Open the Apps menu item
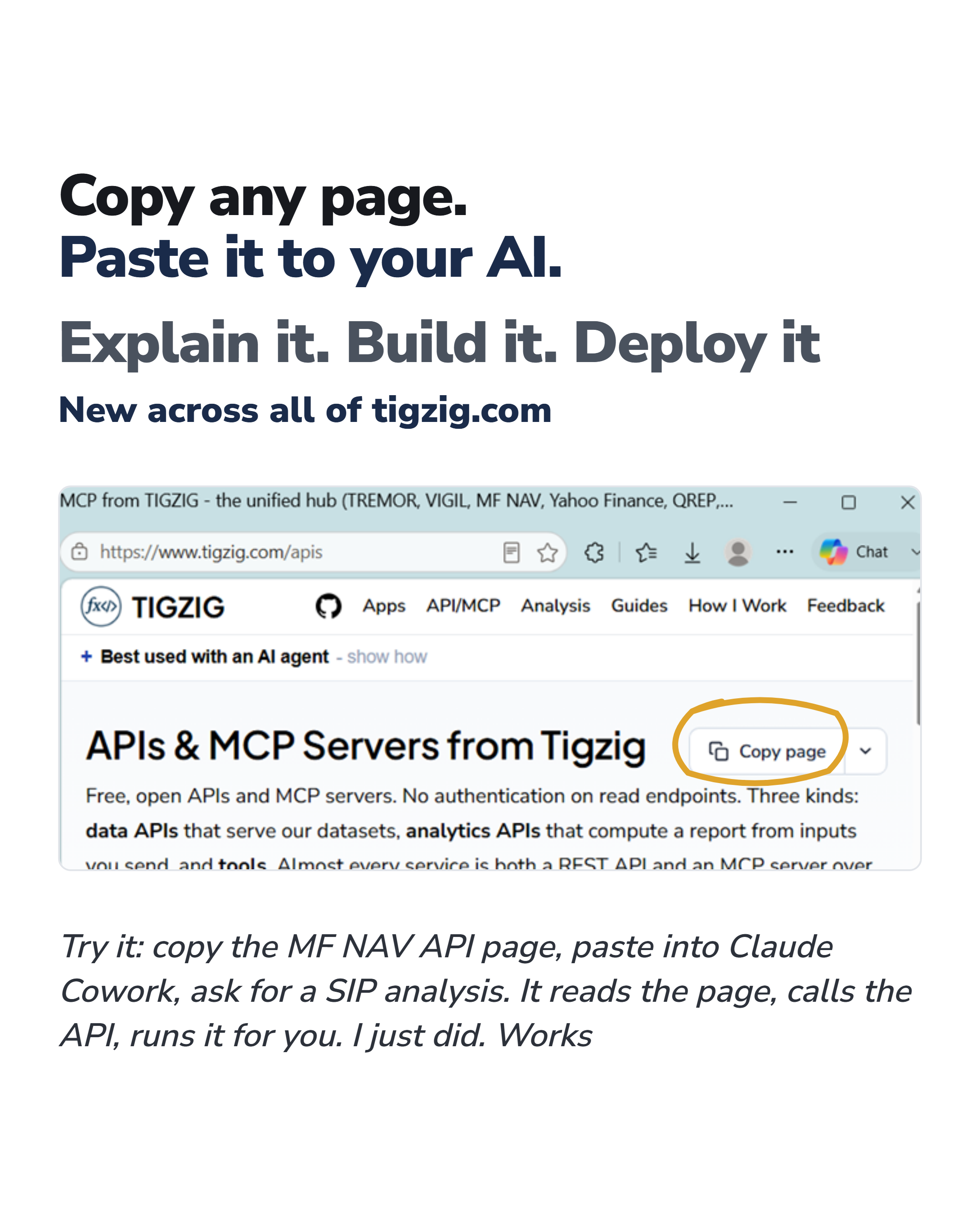This screenshot has width=980, height=1225. (384, 606)
